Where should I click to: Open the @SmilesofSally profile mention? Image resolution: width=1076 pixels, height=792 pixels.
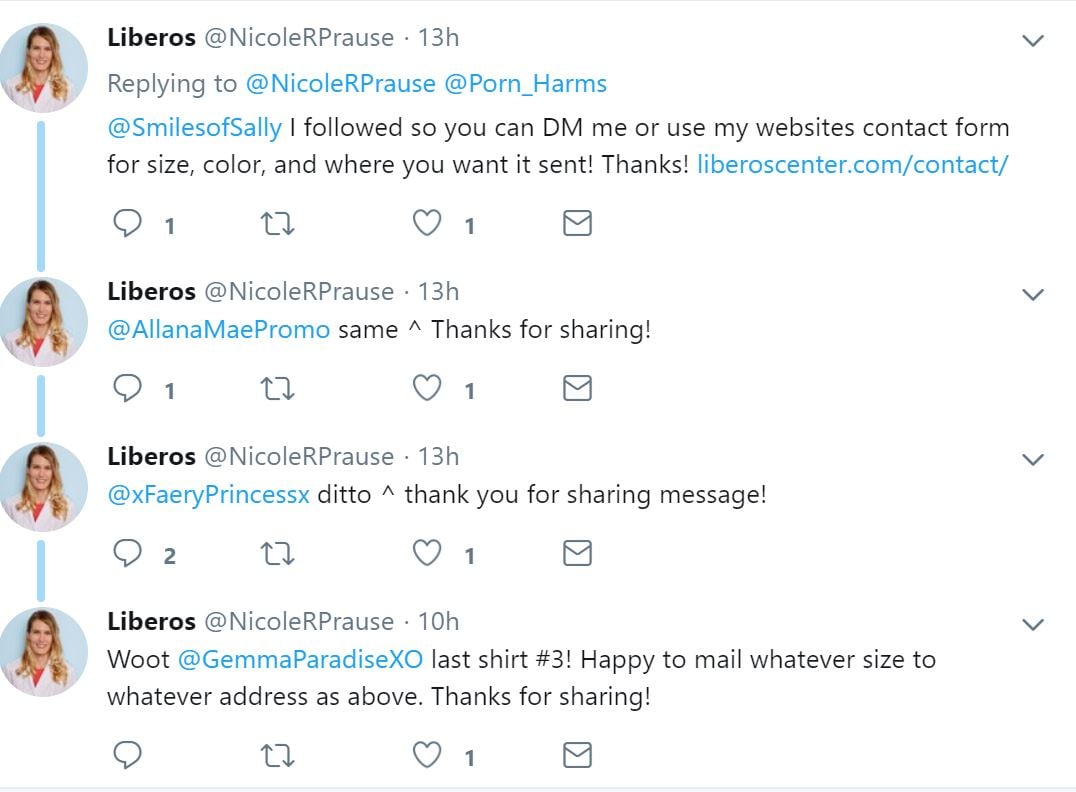[195, 128]
